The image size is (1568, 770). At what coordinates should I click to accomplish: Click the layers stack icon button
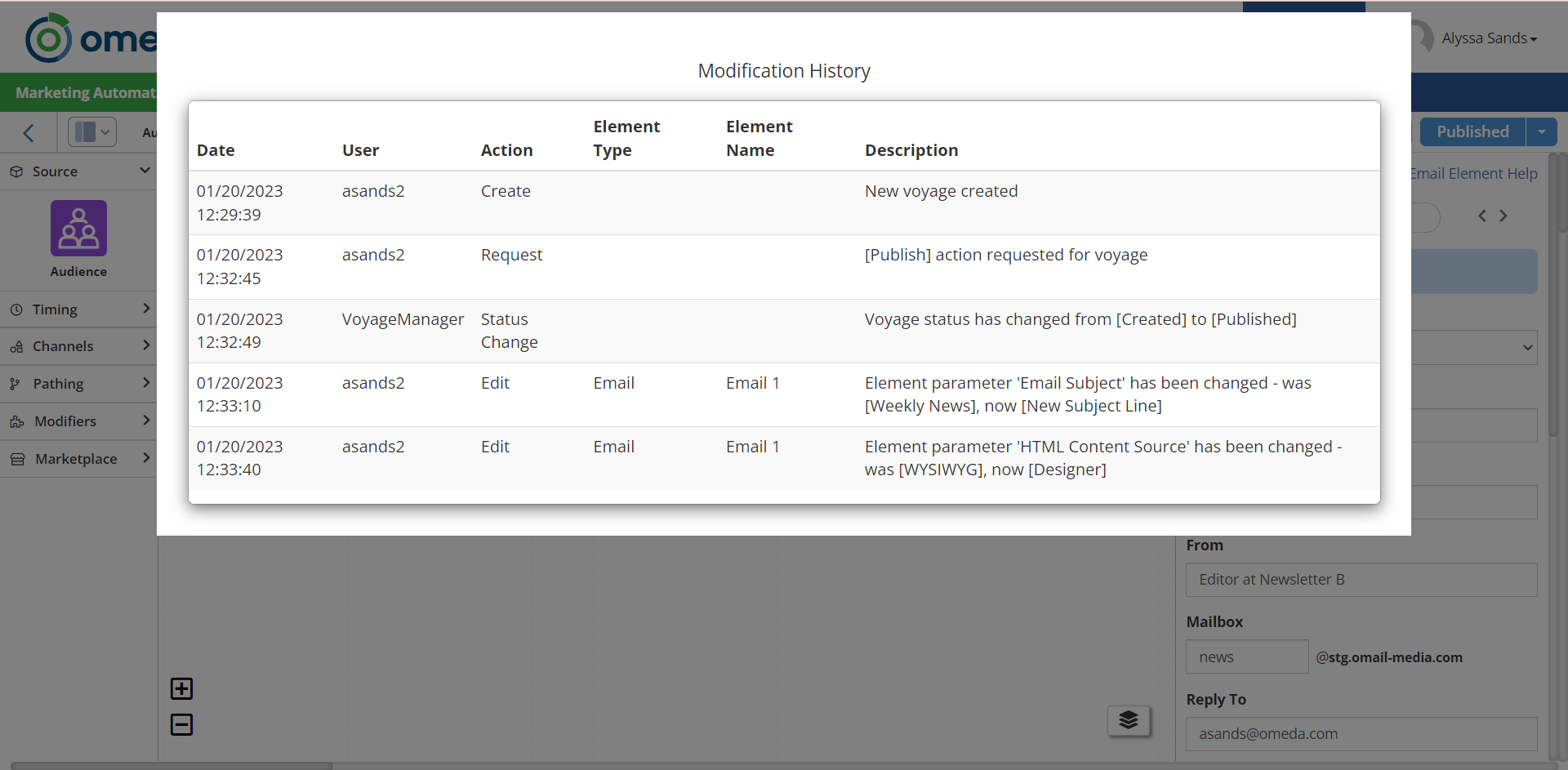click(x=1129, y=720)
